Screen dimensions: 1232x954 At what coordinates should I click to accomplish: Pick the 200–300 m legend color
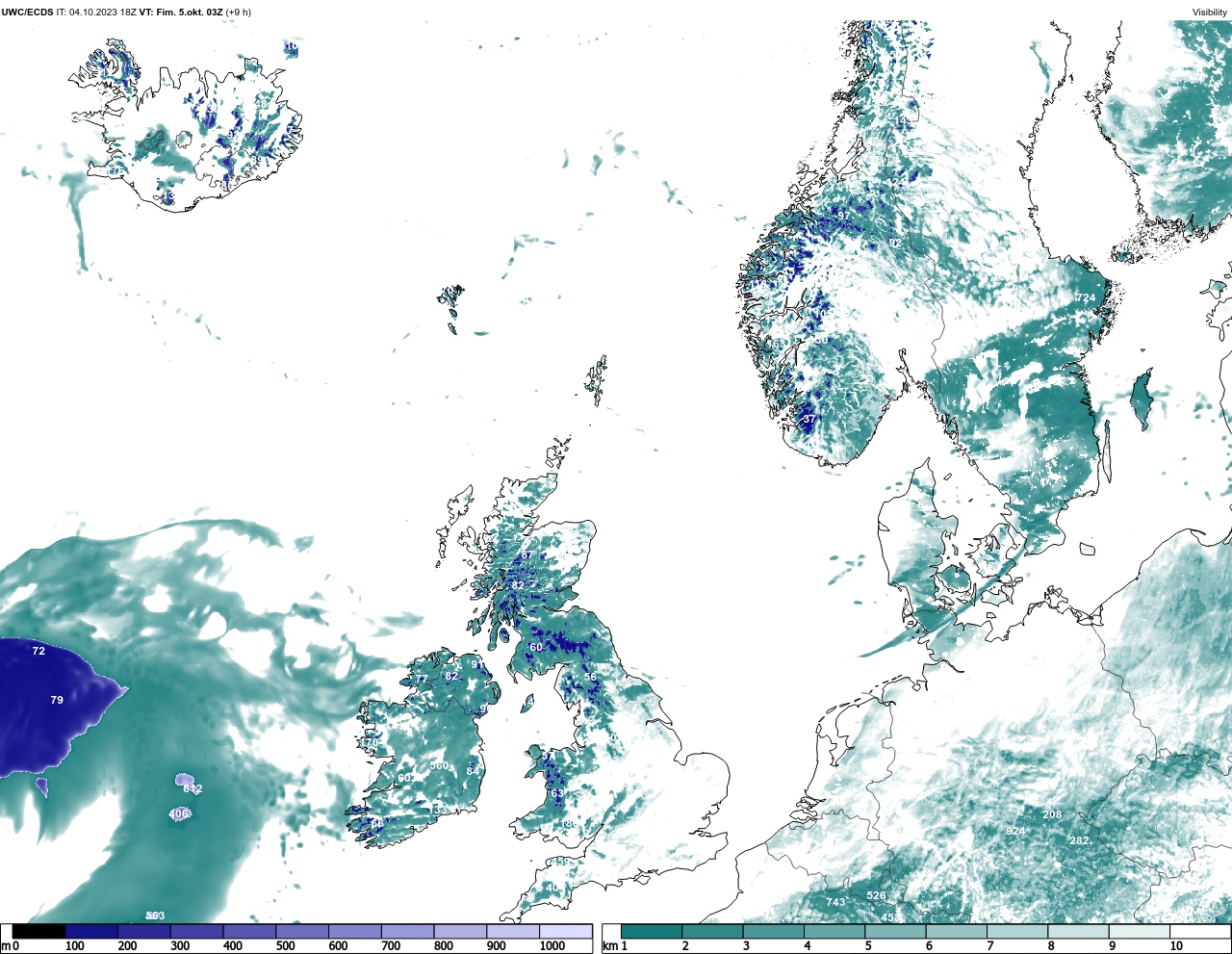144,931
